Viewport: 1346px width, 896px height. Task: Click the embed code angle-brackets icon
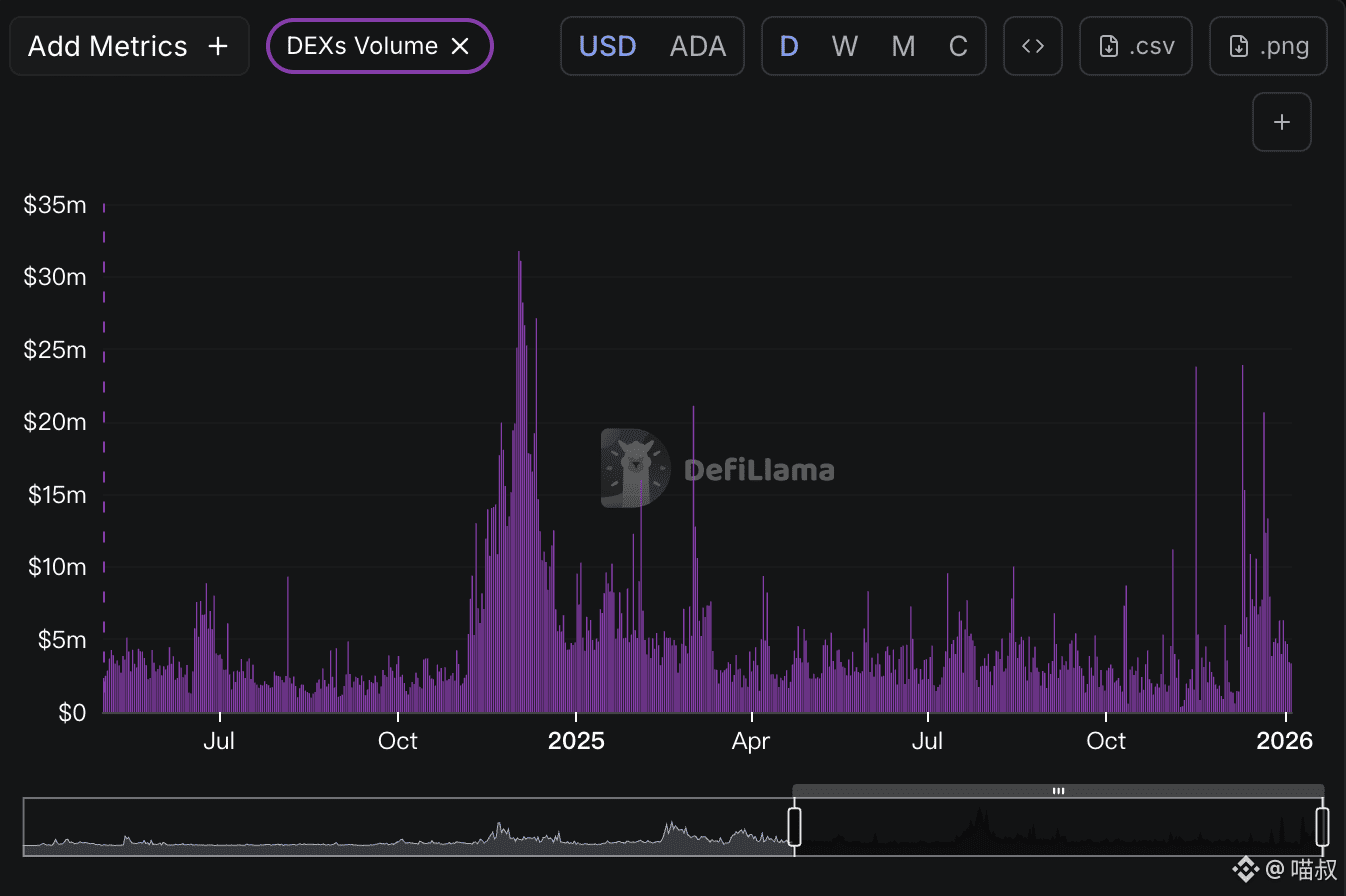coord(1033,46)
